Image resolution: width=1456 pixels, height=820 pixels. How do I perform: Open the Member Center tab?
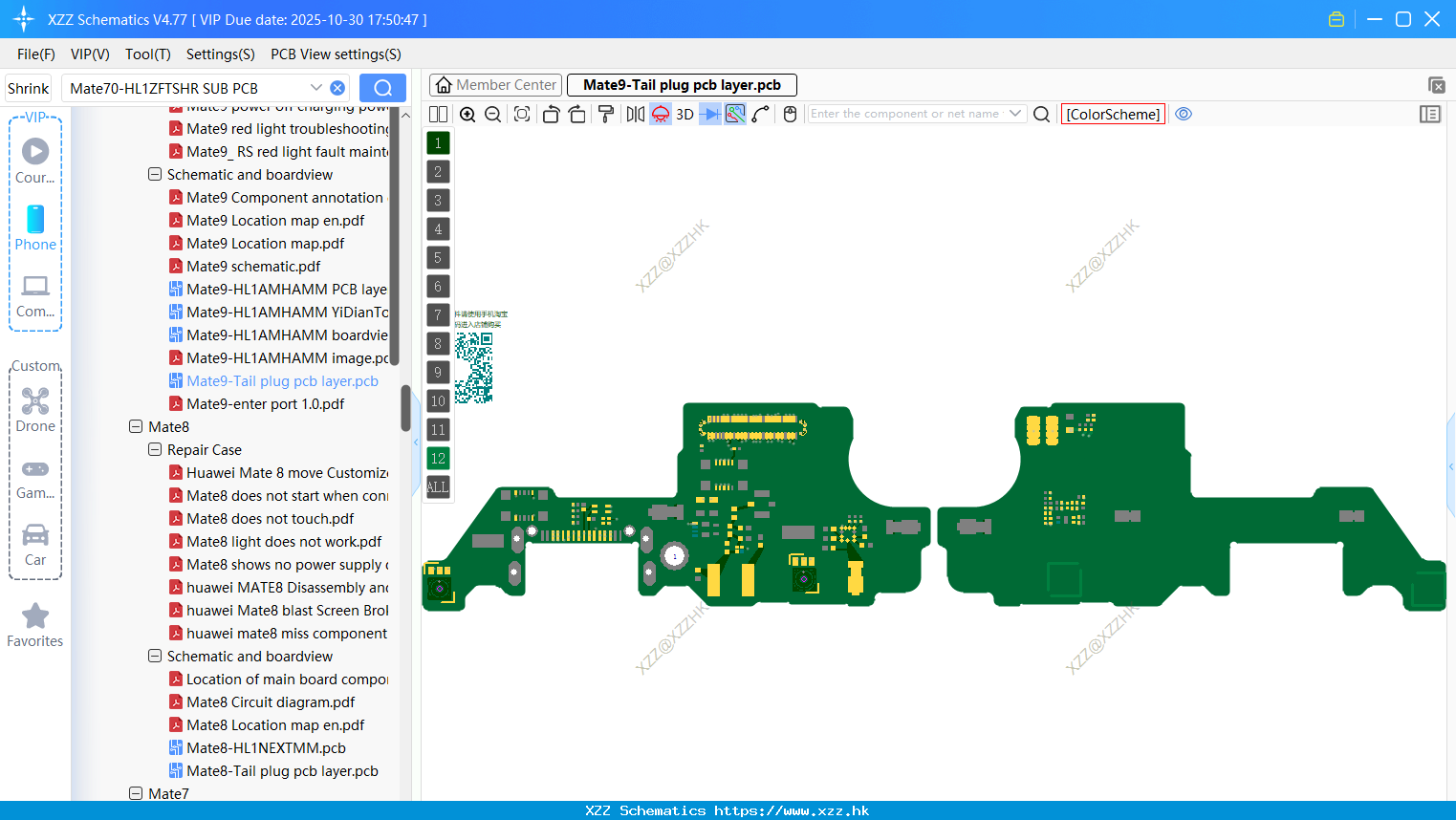click(x=496, y=85)
